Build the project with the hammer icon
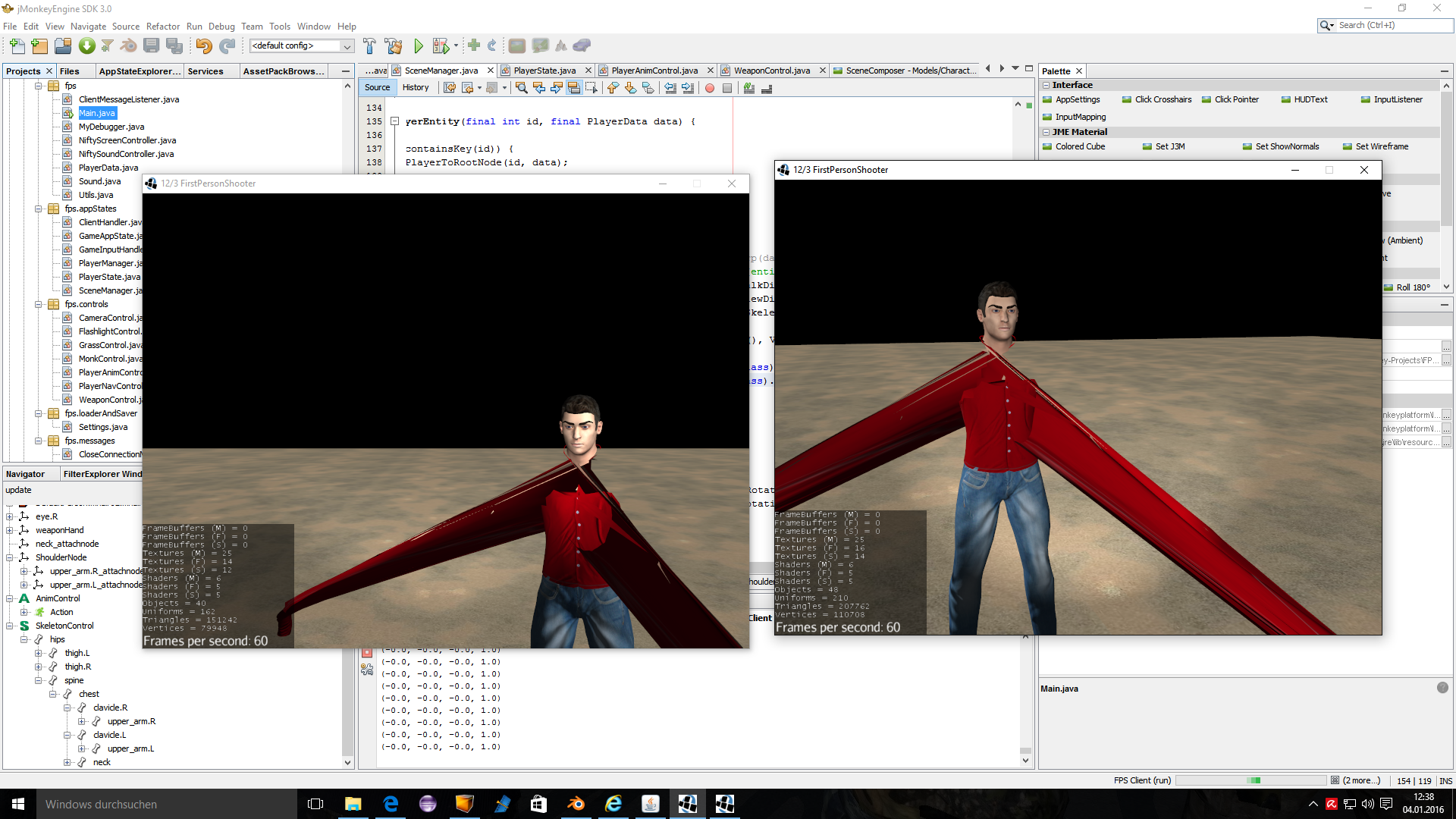 point(369,46)
